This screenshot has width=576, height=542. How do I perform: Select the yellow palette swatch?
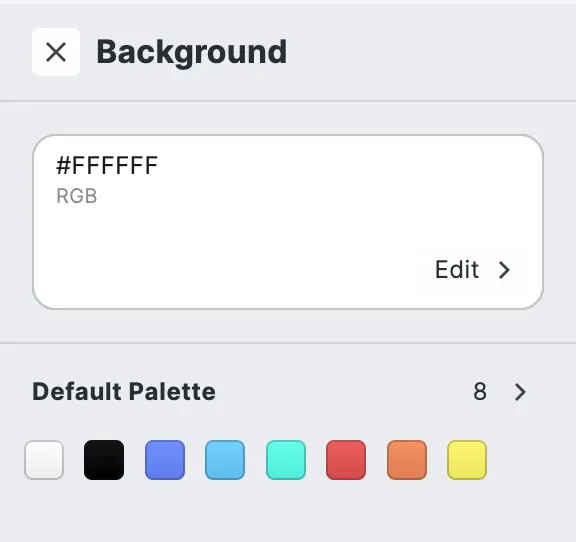pyautogui.click(x=467, y=460)
